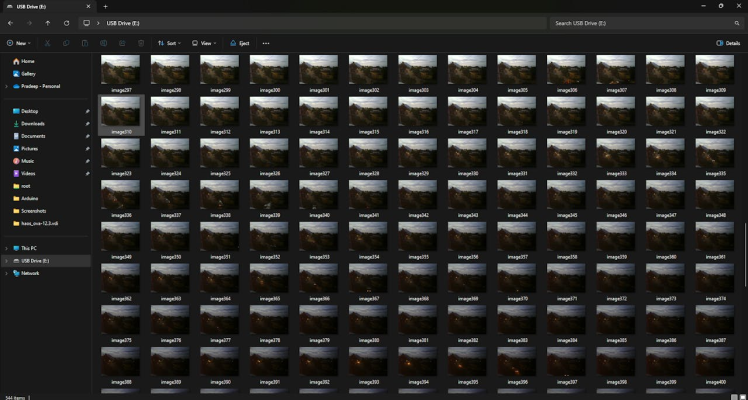Open the Screenshots folder in sidebar
Screen dimensions: 748x400
tap(29, 210)
